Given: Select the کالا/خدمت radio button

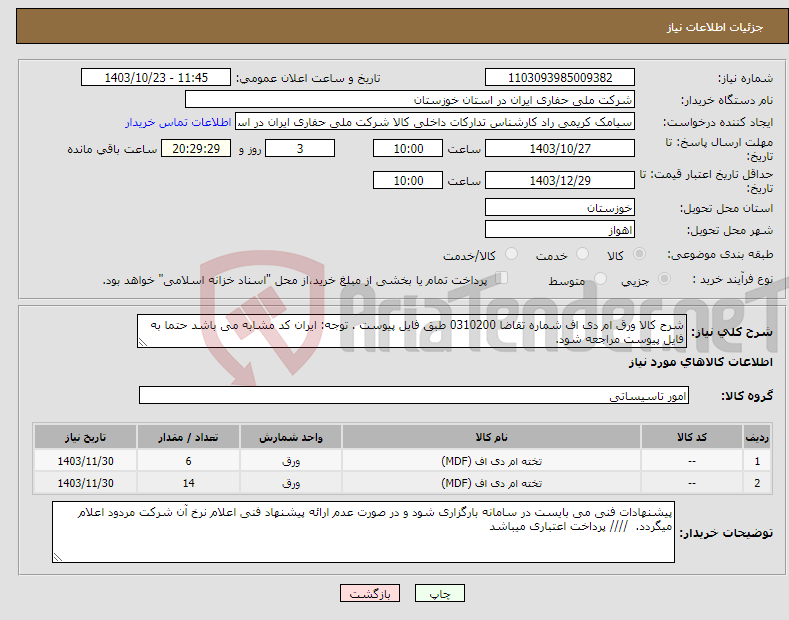Looking at the screenshot, I should [x=511, y=254].
